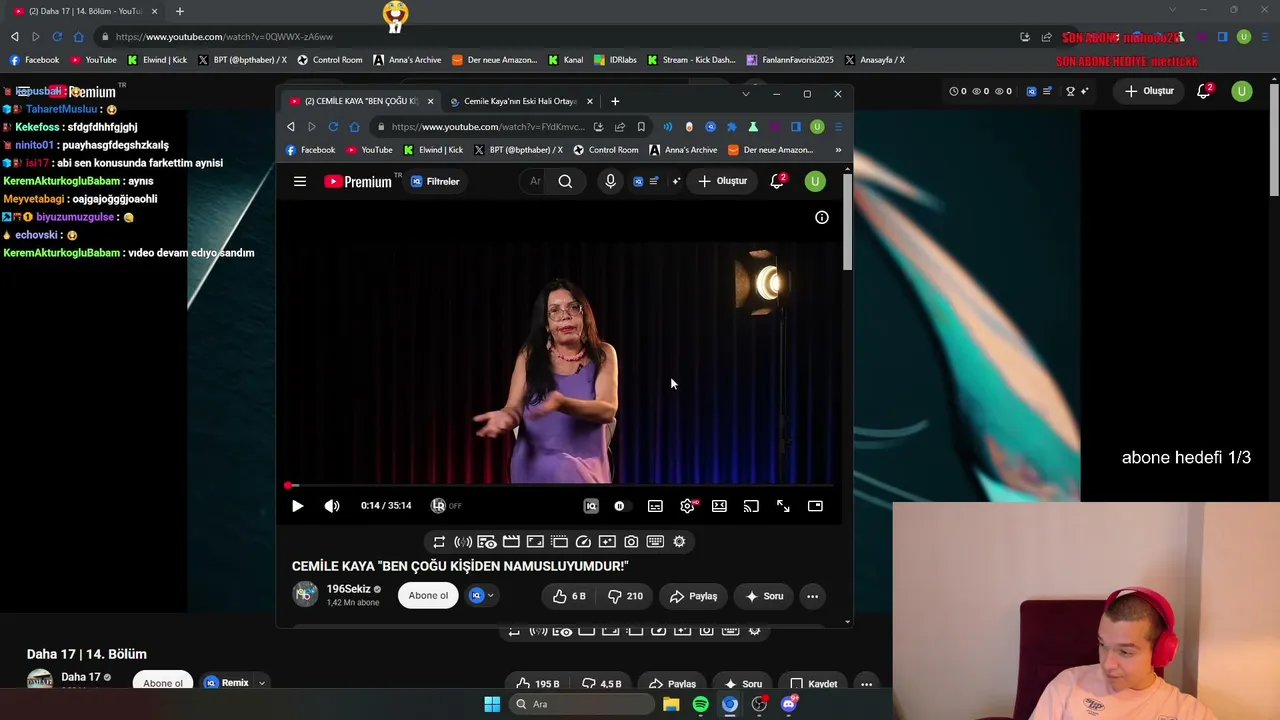Enable miniplayer in front player
The image size is (1280, 720).
tap(815, 506)
